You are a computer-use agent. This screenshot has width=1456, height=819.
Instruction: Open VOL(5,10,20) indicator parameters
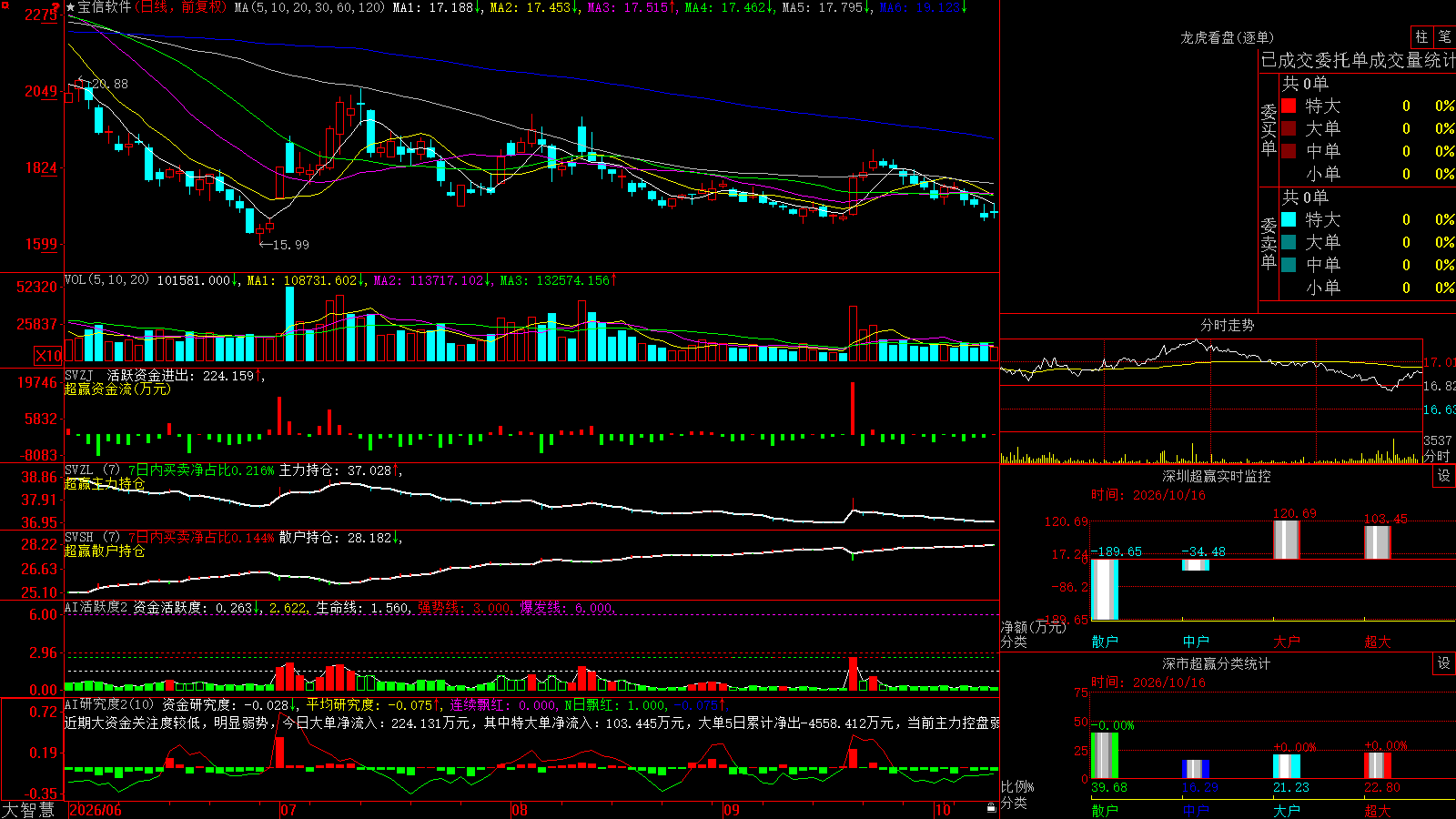tap(106, 280)
